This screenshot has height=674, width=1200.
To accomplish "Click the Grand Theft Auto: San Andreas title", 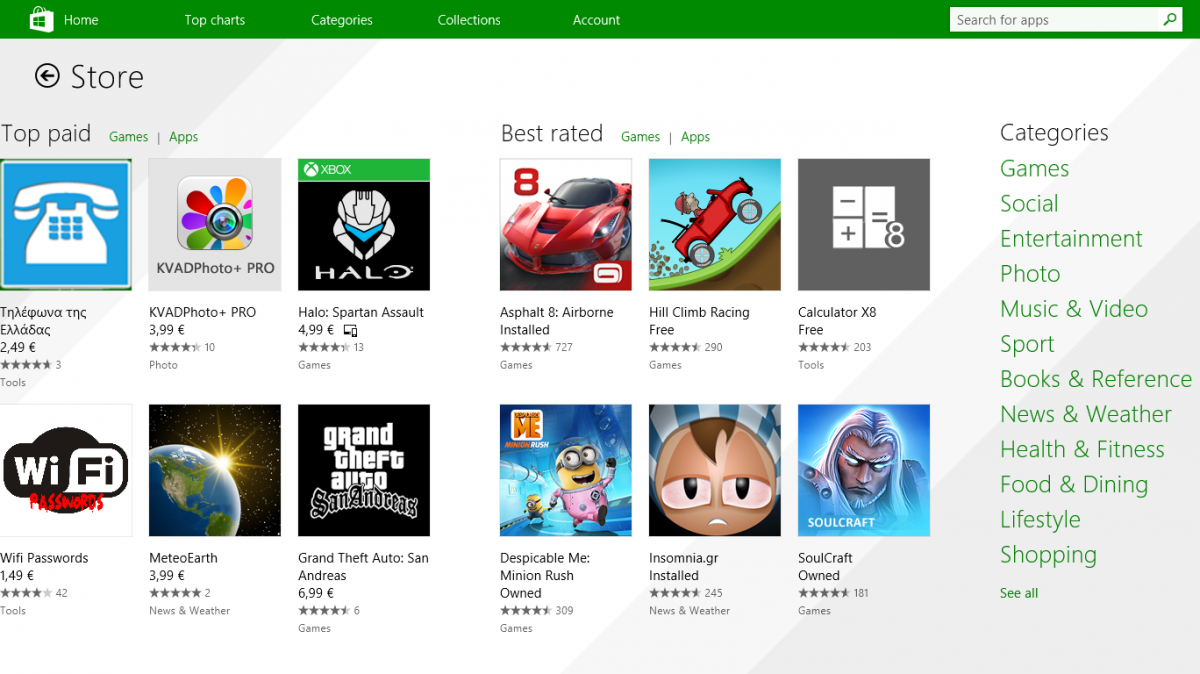I will click(363, 567).
